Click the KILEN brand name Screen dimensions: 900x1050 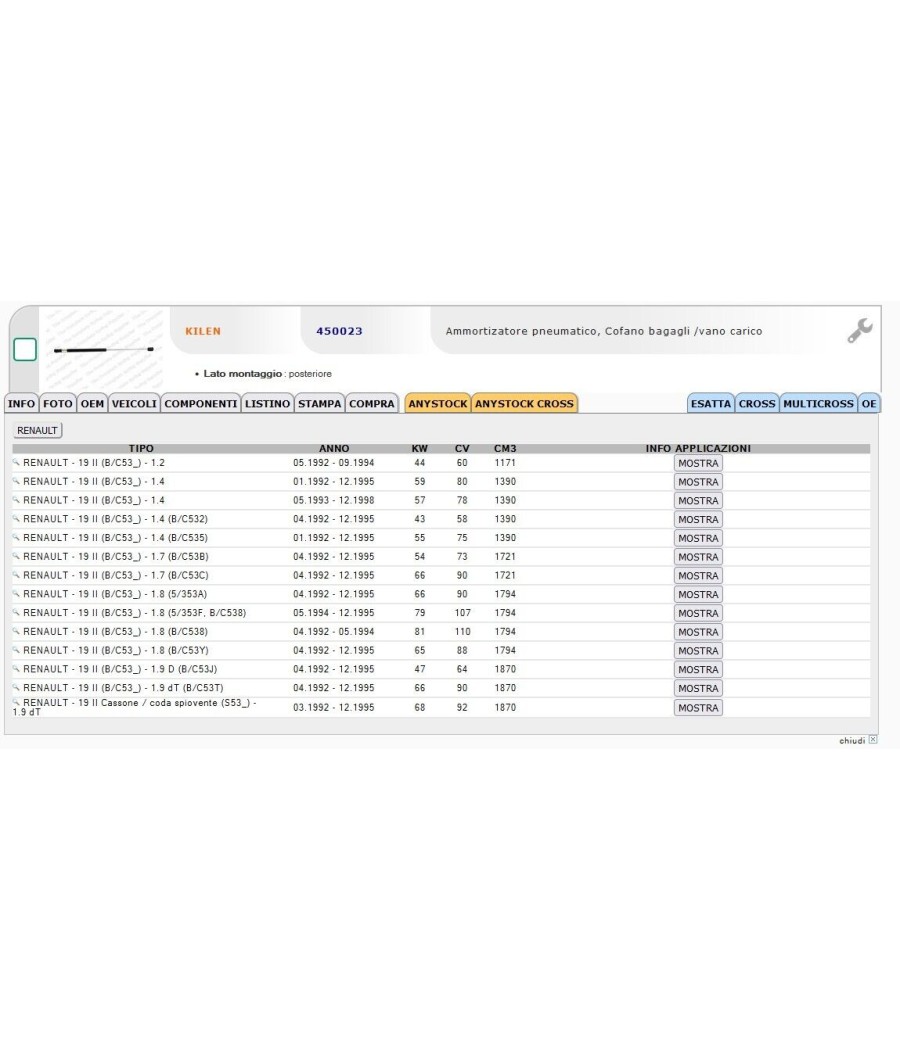point(203,331)
